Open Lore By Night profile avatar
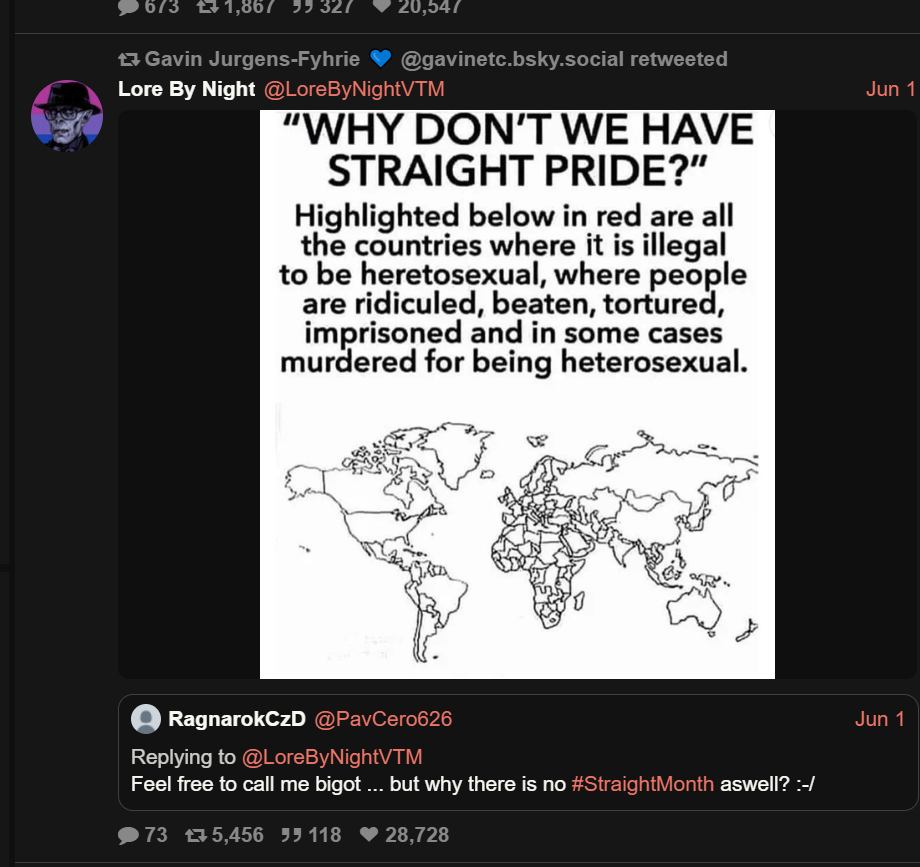Viewport: 920px width, 867px height. tap(67, 116)
